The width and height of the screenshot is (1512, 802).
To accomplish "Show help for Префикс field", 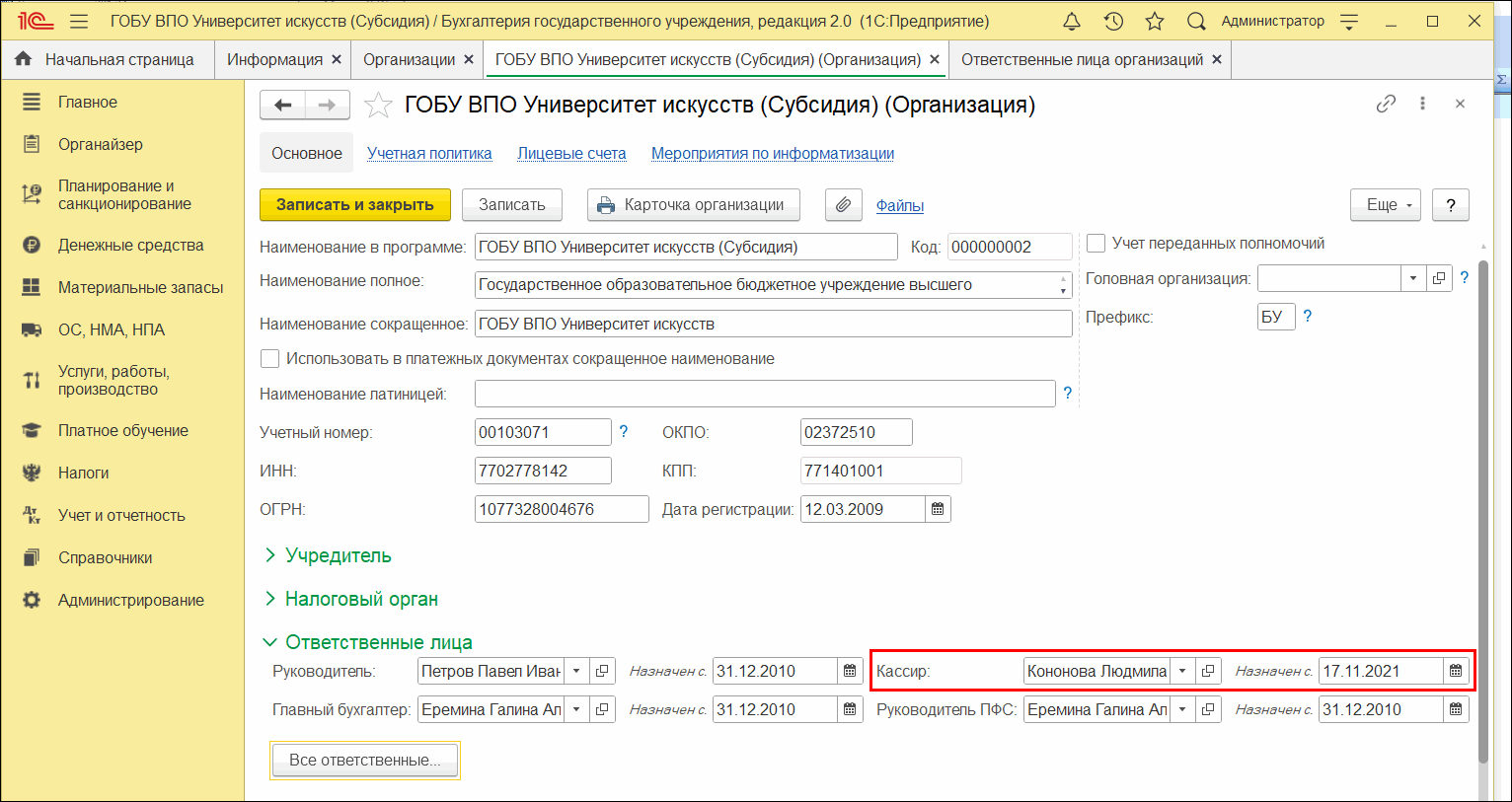I will (x=1308, y=316).
